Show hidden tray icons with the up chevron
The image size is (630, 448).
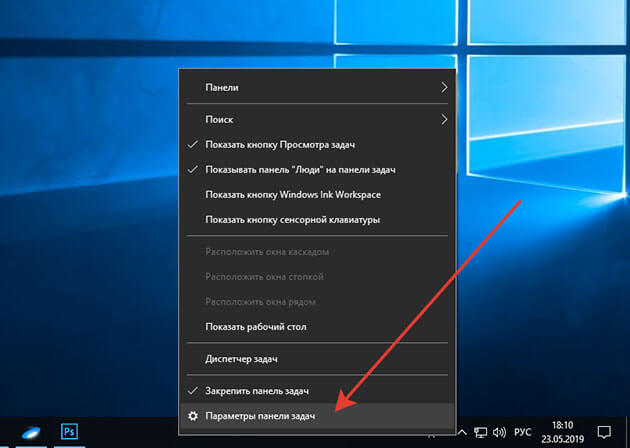point(462,433)
